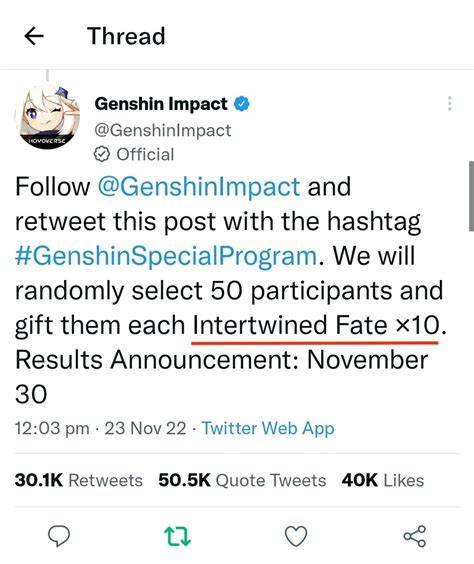The width and height of the screenshot is (474, 564).
Task: Click the @GenshinImpact handle under name
Action: (163, 130)
